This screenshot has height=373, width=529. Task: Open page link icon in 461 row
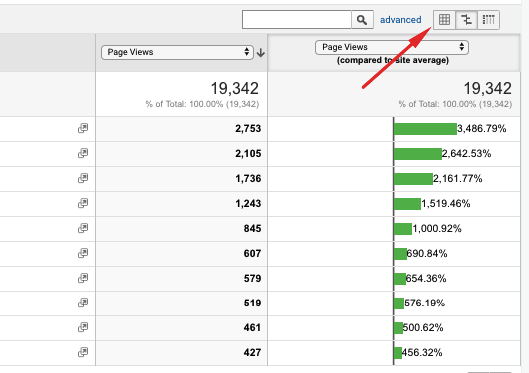83,327
